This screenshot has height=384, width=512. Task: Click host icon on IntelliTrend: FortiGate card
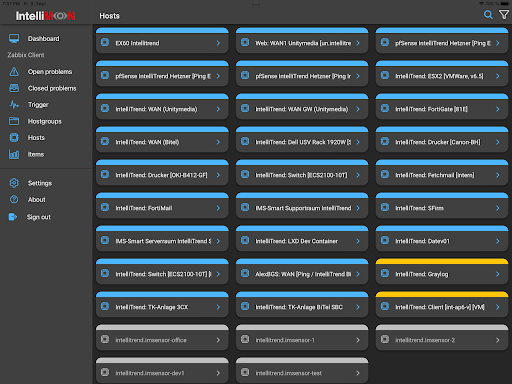point(385,108)
